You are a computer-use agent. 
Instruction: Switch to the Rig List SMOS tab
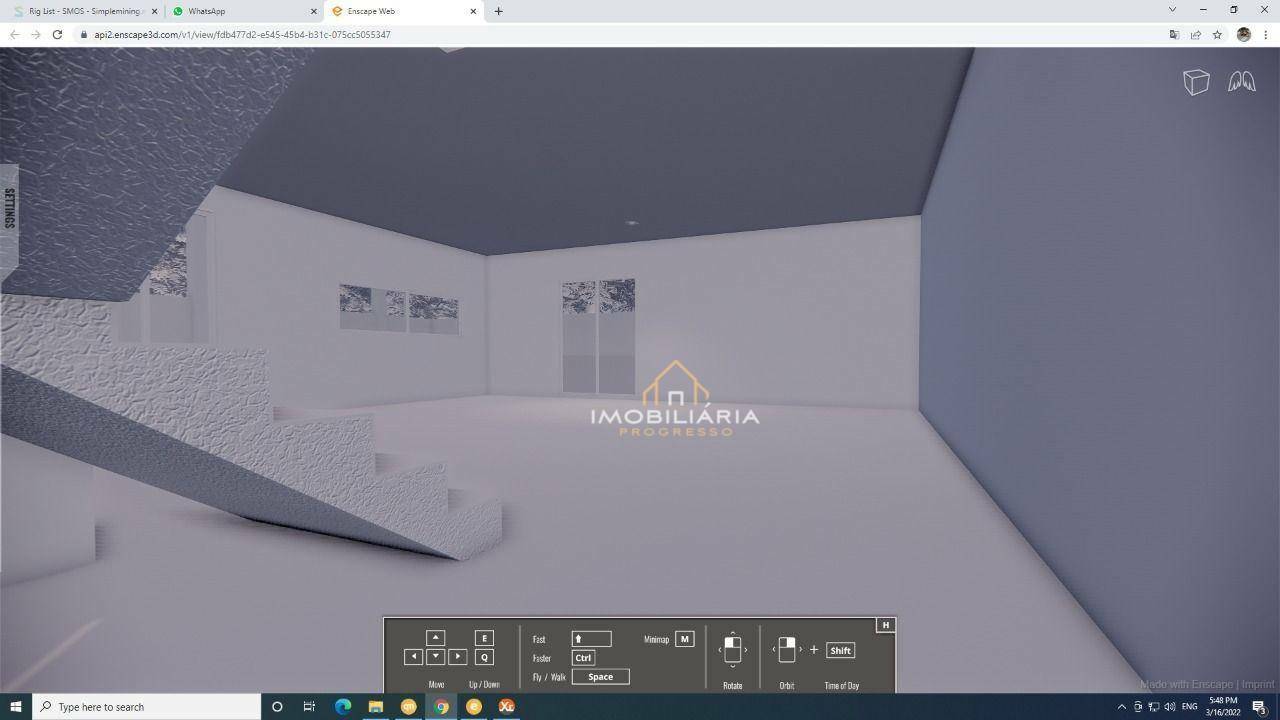point(85,11)
